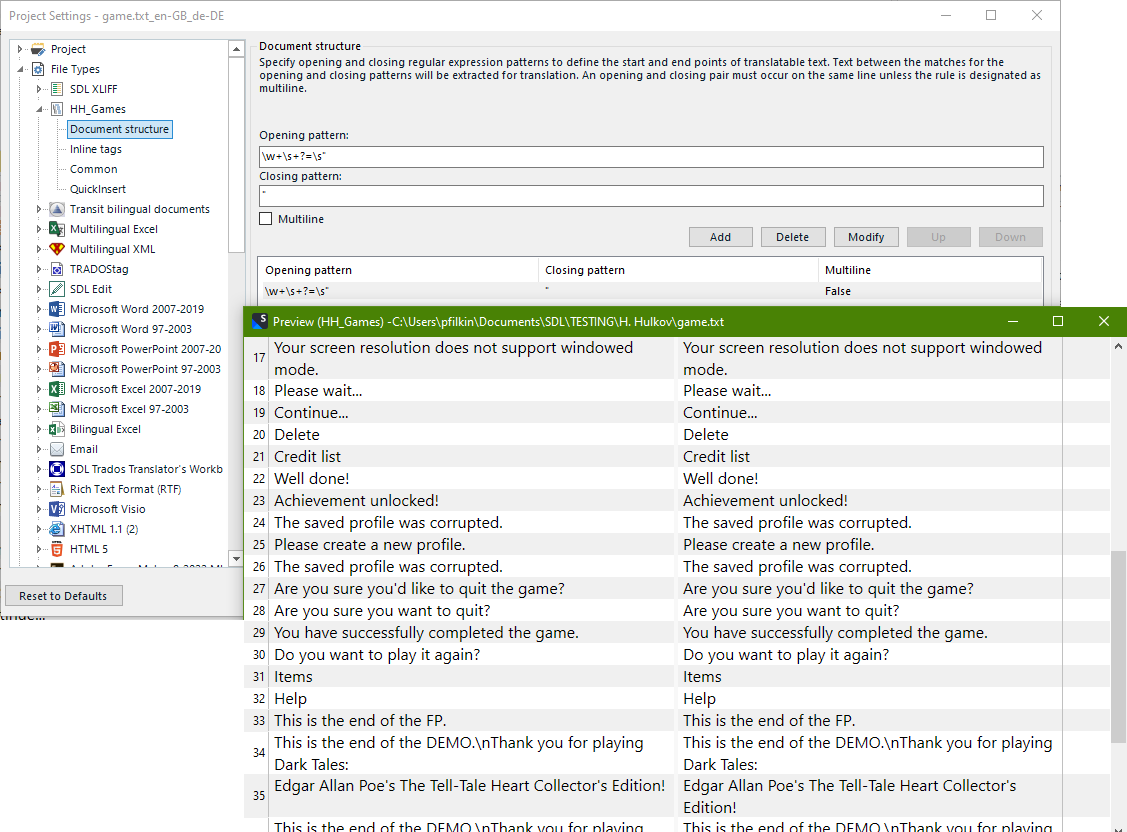Click the Preview window vertical scrollbar thumb
1127x832 pixels.
point(1118,647)
